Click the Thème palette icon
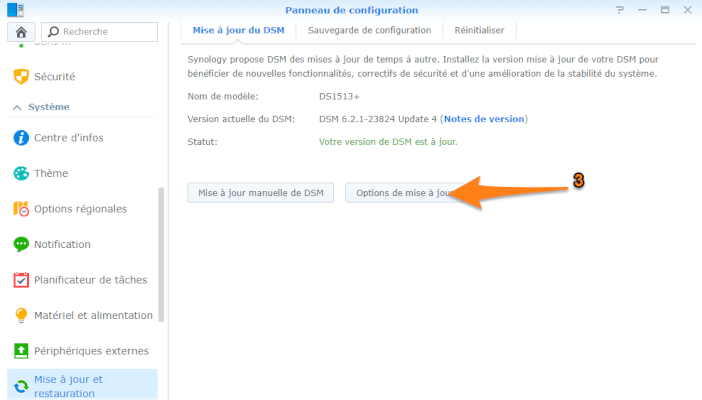 point(21,173)
